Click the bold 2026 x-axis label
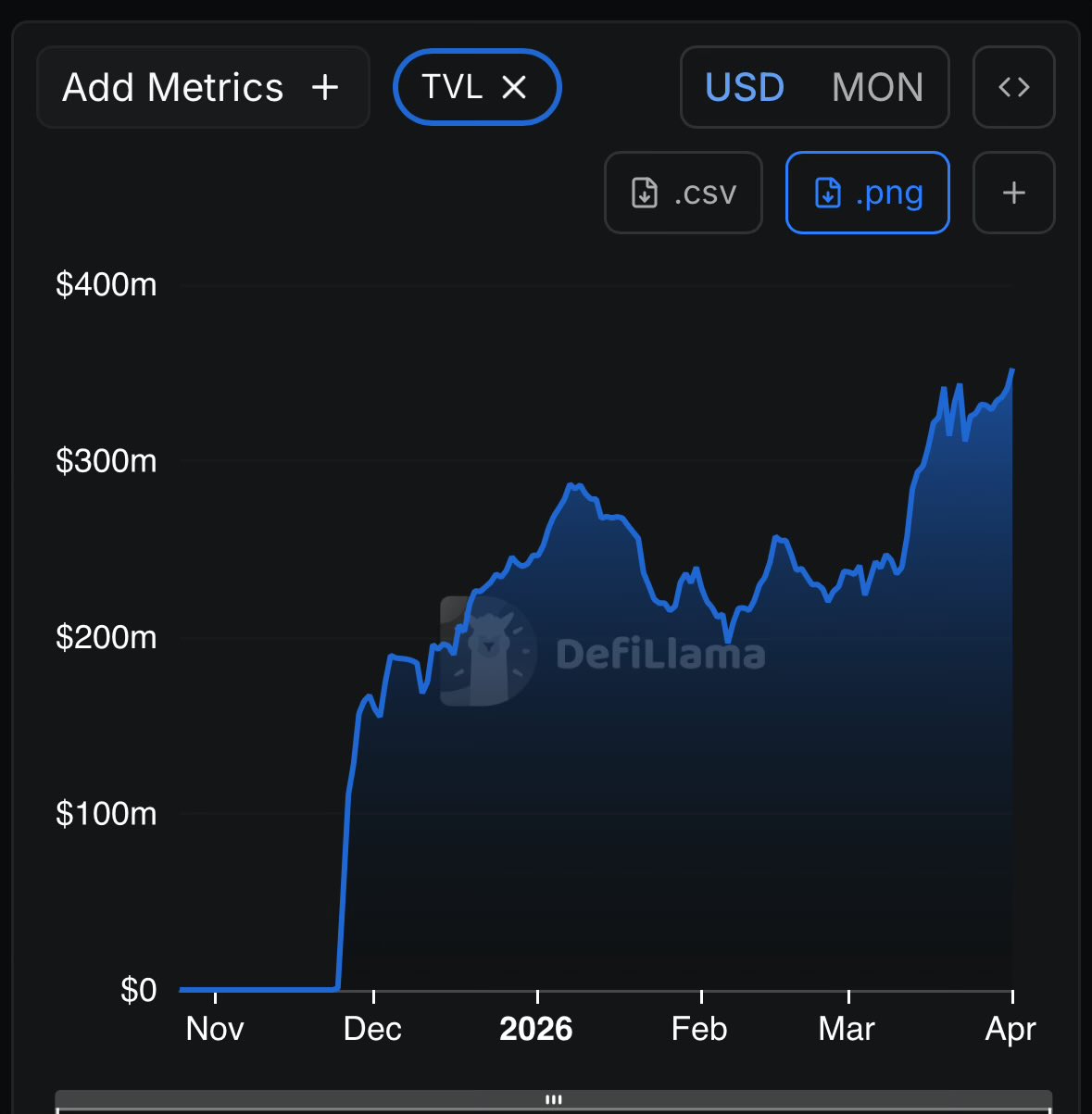Image resolution: width=1092 pixels, height=1114 pixels. [x=536, y=1029]
